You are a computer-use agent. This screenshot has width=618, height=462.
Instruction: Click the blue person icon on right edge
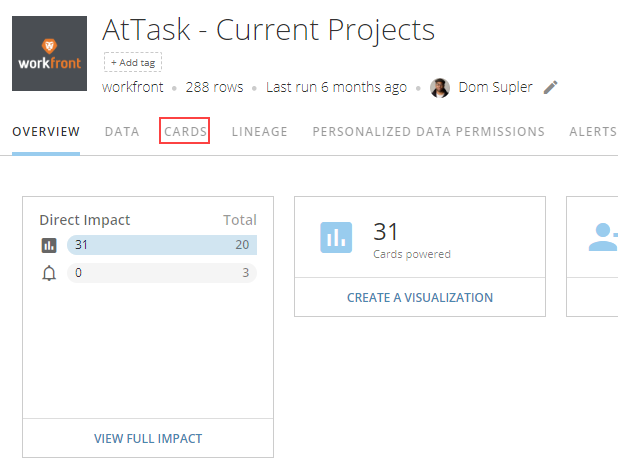[x=603, y=237]
